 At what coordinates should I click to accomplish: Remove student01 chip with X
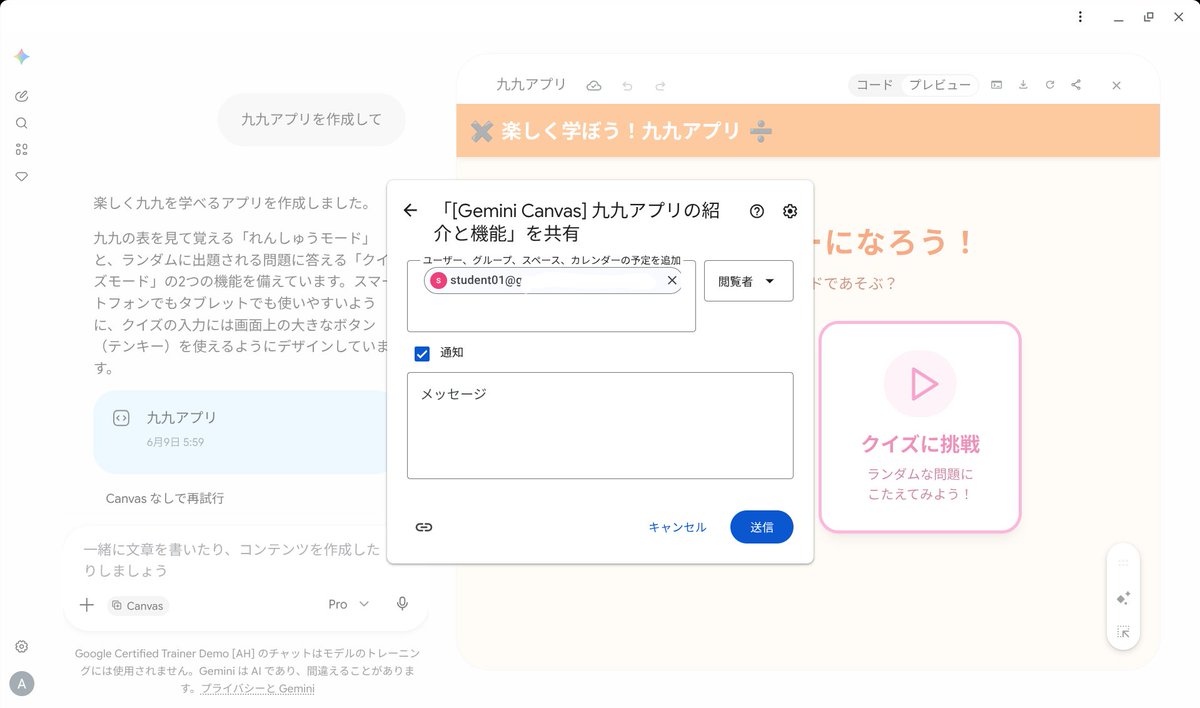(x=672, y=281)
